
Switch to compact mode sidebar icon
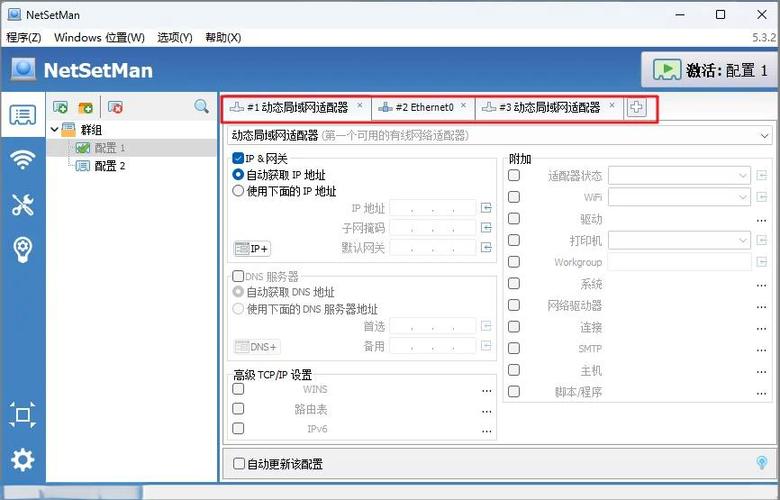click(x=22, y=415)
